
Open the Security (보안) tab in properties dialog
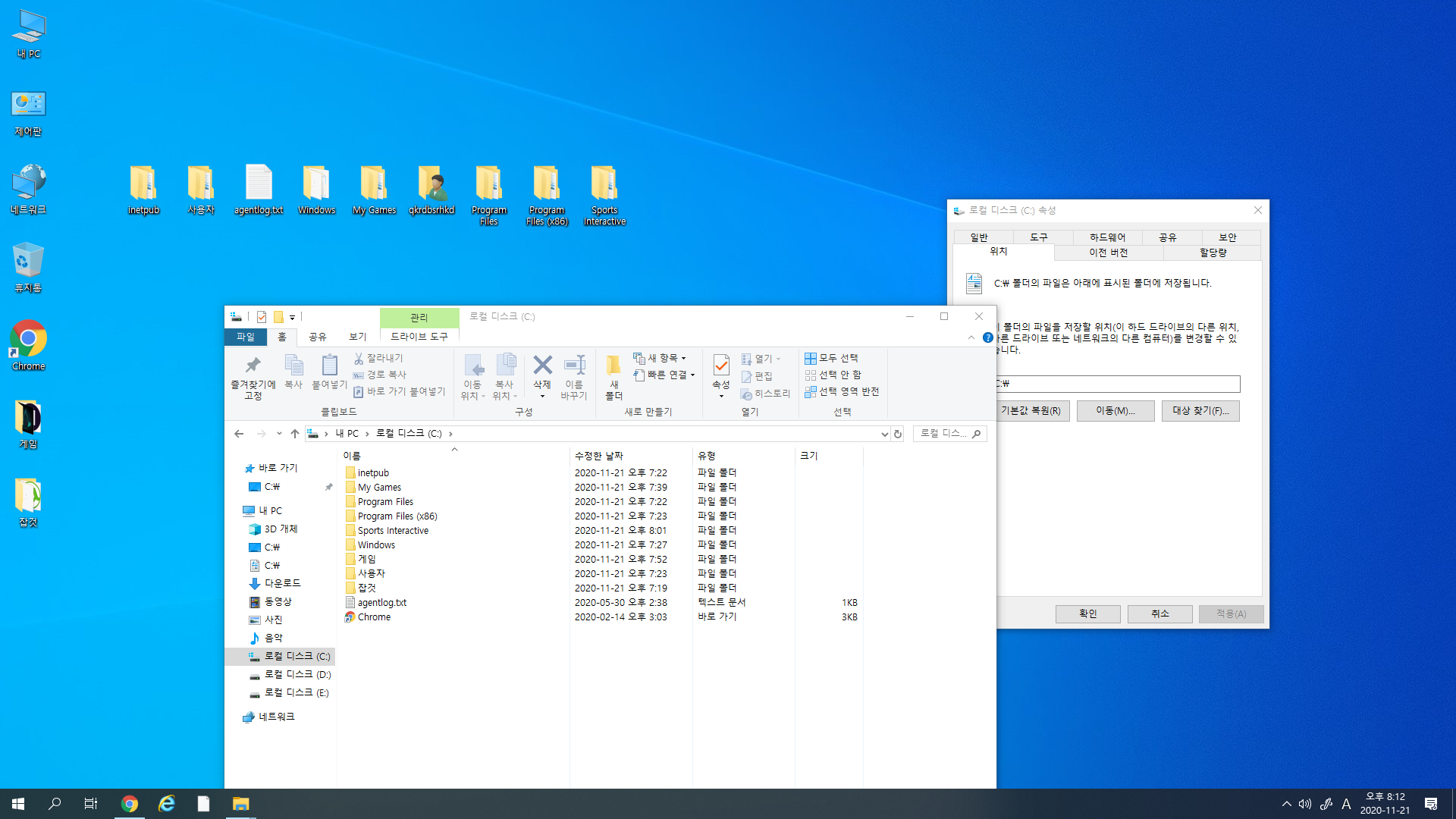[1227, 237]
